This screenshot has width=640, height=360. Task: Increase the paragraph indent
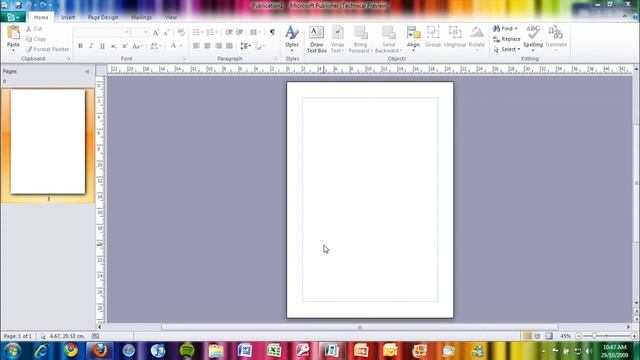(x=240, y=32)
